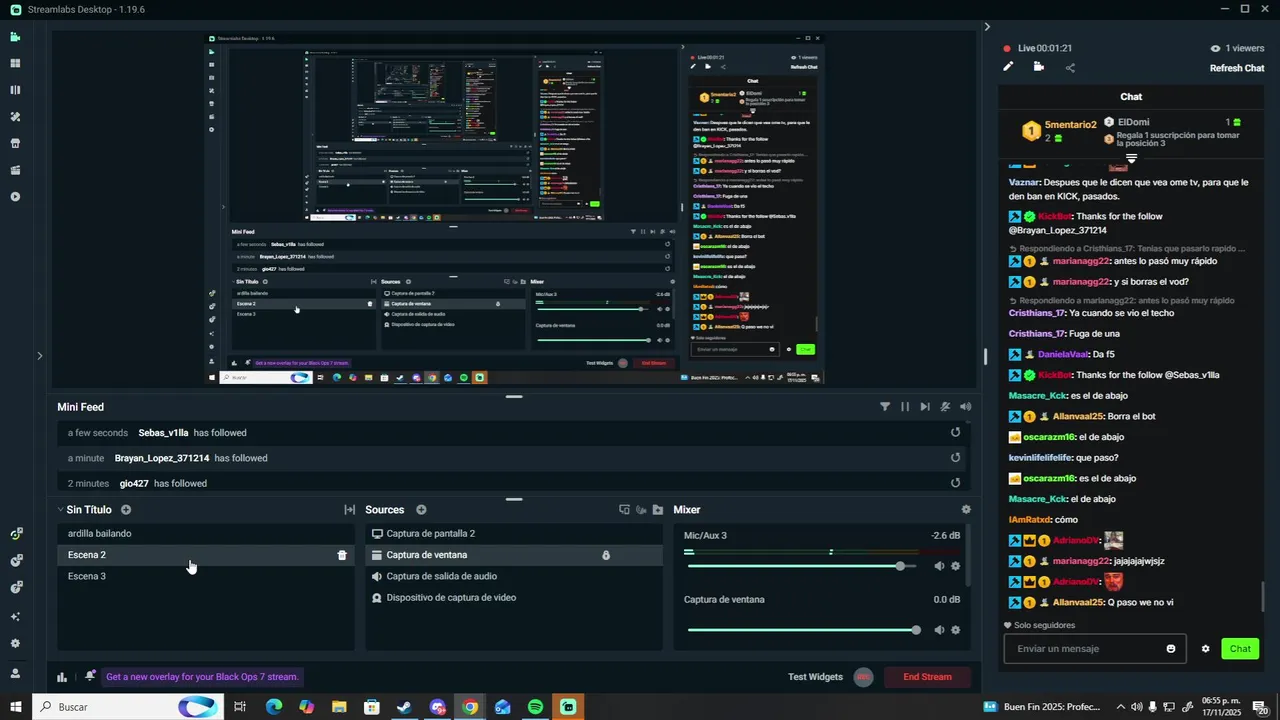Click the Refresh Chat button
Viewport: 1280px width, 720px height.
[x=1237, y=68]
